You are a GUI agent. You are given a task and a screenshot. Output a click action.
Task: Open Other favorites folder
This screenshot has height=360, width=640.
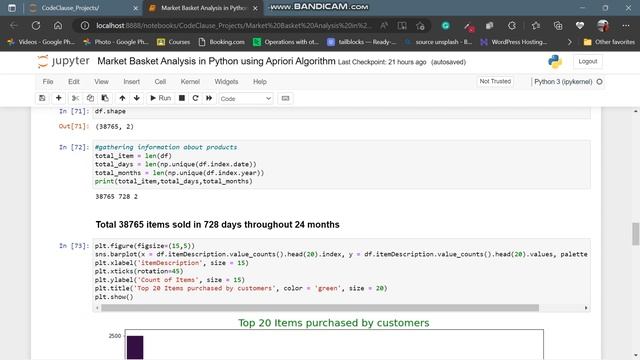pyautogui.click(x=609, y=42)
